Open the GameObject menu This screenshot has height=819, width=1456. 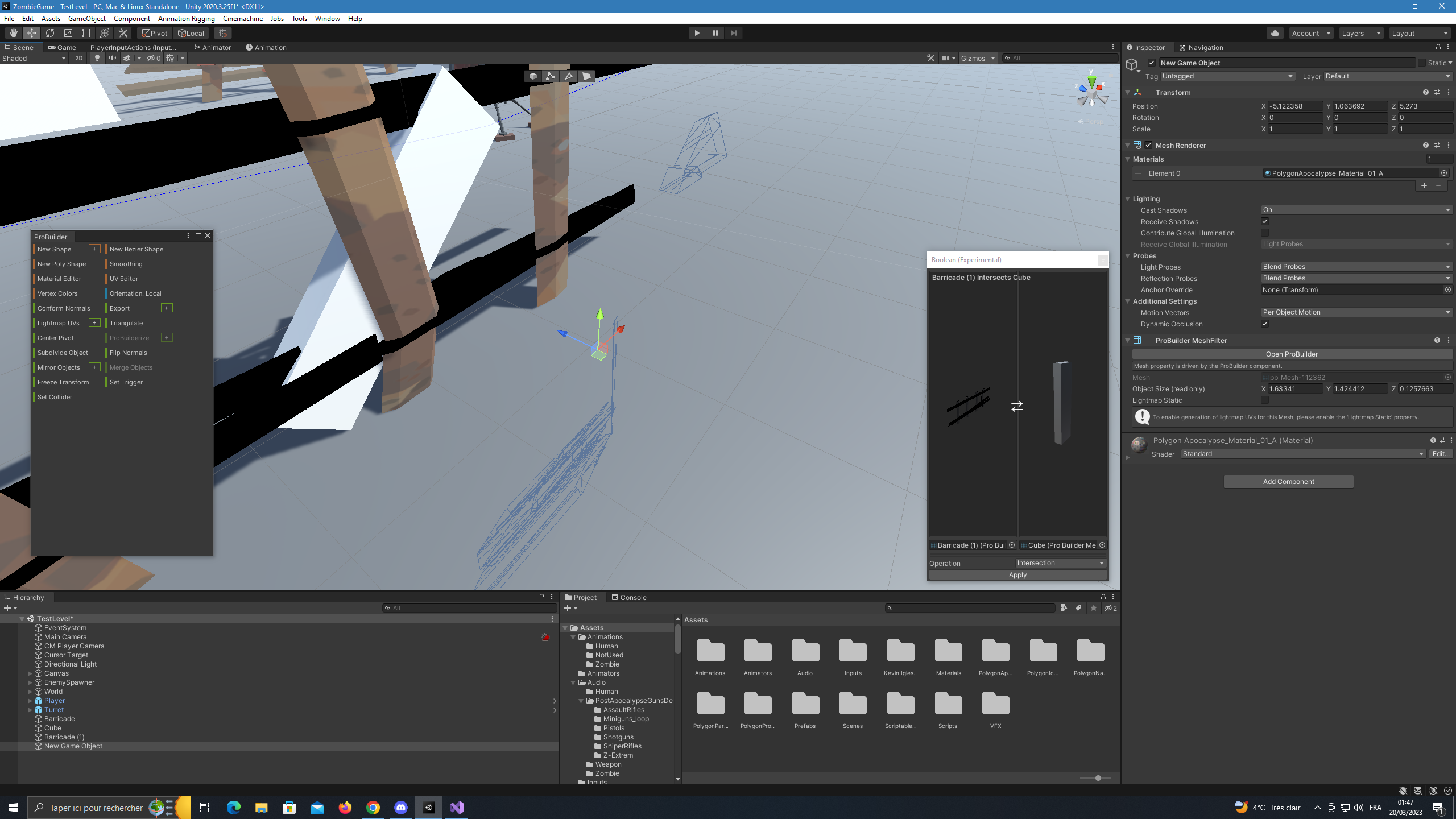click(86, 19)
